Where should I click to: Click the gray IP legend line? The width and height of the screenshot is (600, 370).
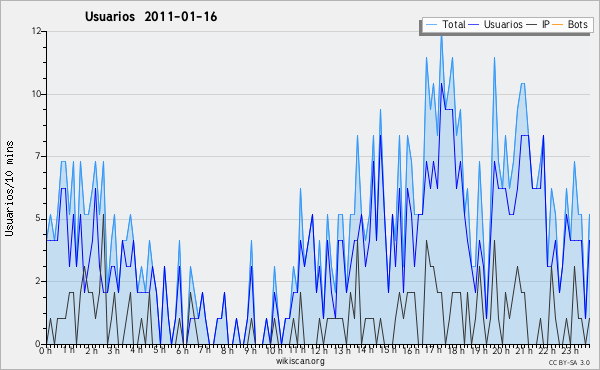pyautogui.click(x=532, y=25)
